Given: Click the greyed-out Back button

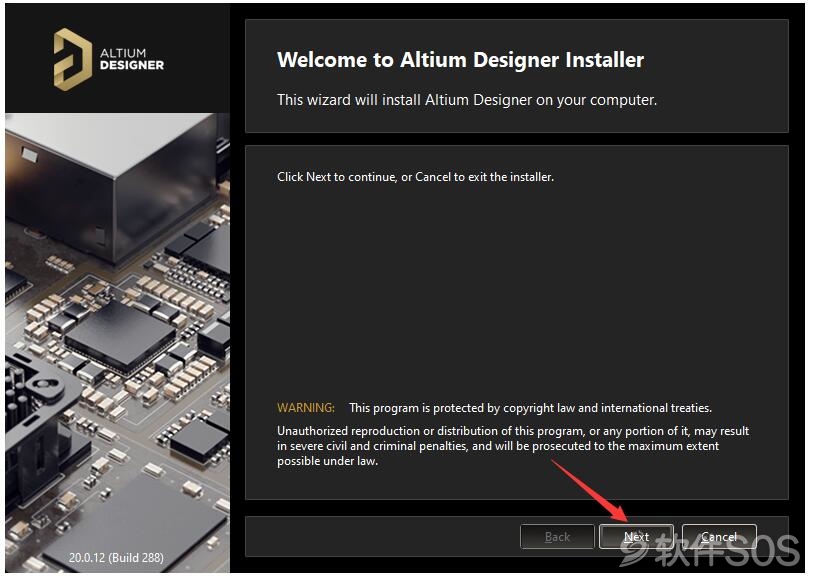Looking at the screenshot, I should (557, 536).
